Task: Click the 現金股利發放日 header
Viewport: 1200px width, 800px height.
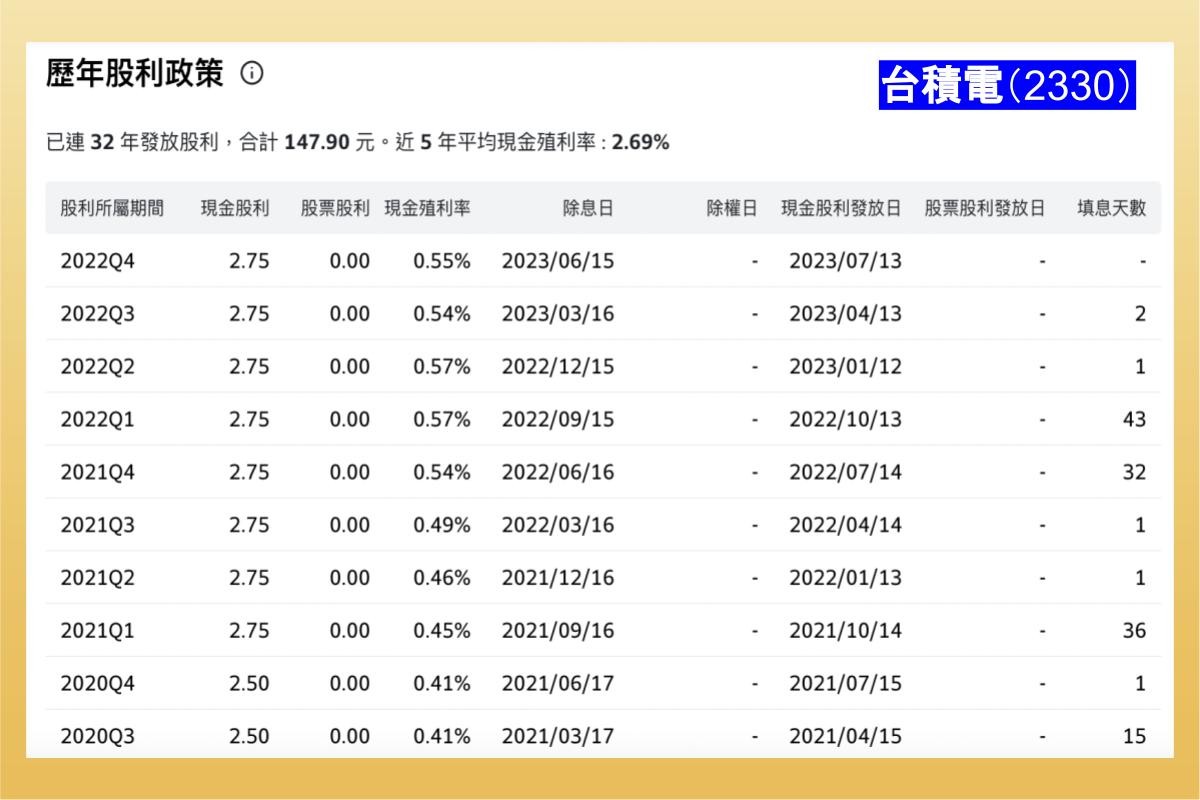Action: pos(841,208)
